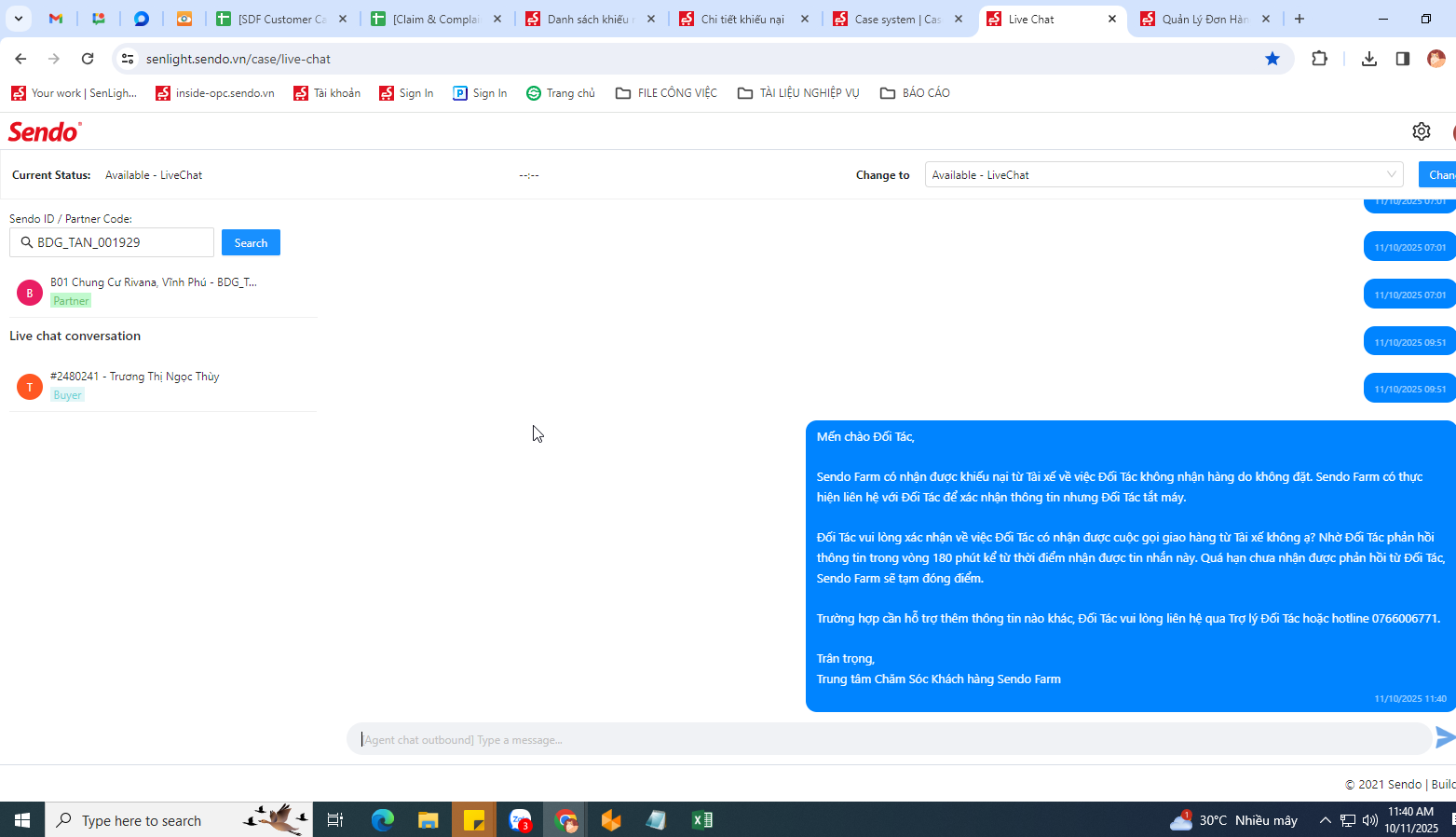Open the settings gear in Sendo header
This screenshot has width=1456, height=837.
(x=1421, y=131)
